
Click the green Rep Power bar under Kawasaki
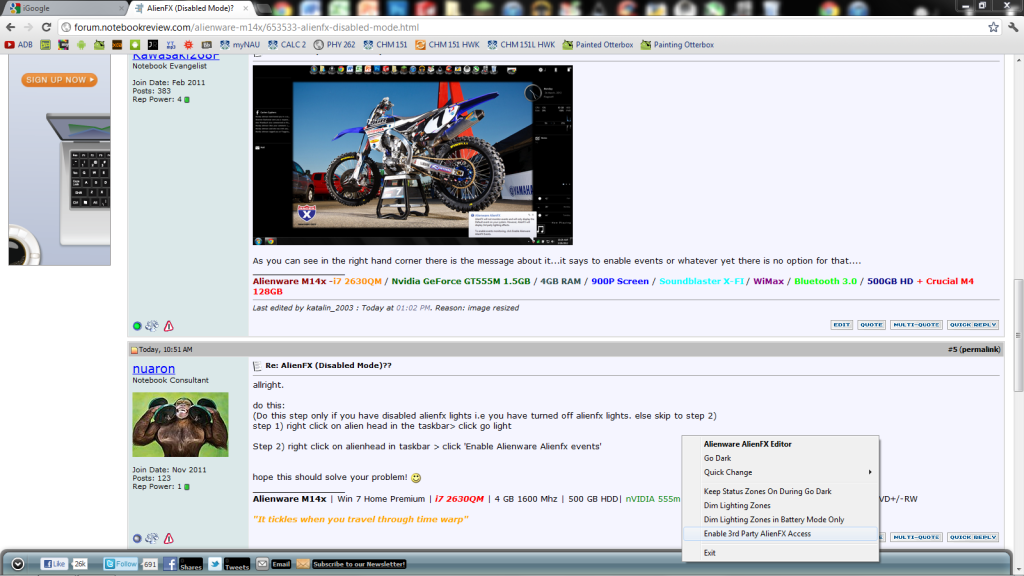[x=187, y=100]
